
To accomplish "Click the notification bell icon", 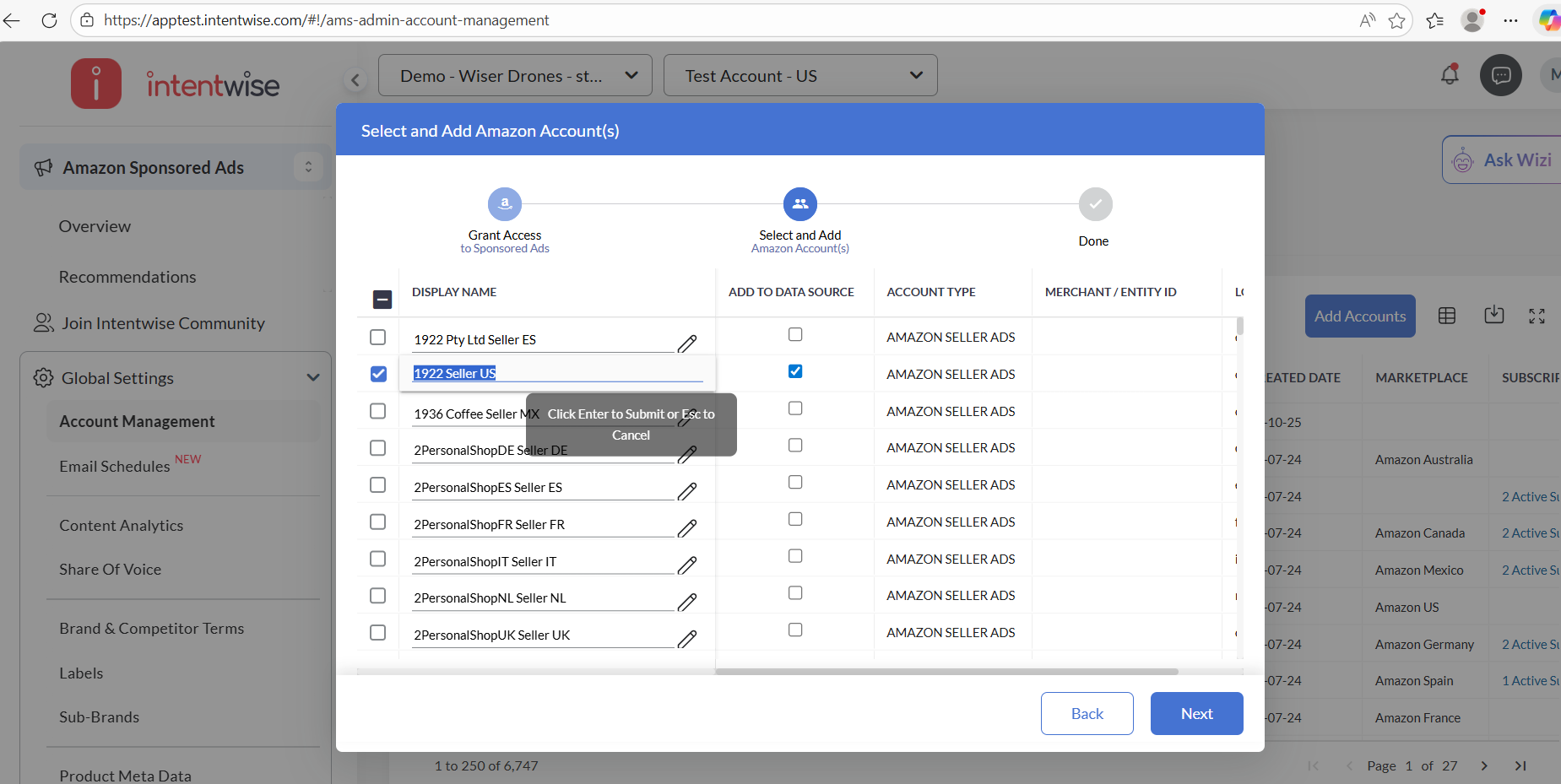I will pos(1450,75).
